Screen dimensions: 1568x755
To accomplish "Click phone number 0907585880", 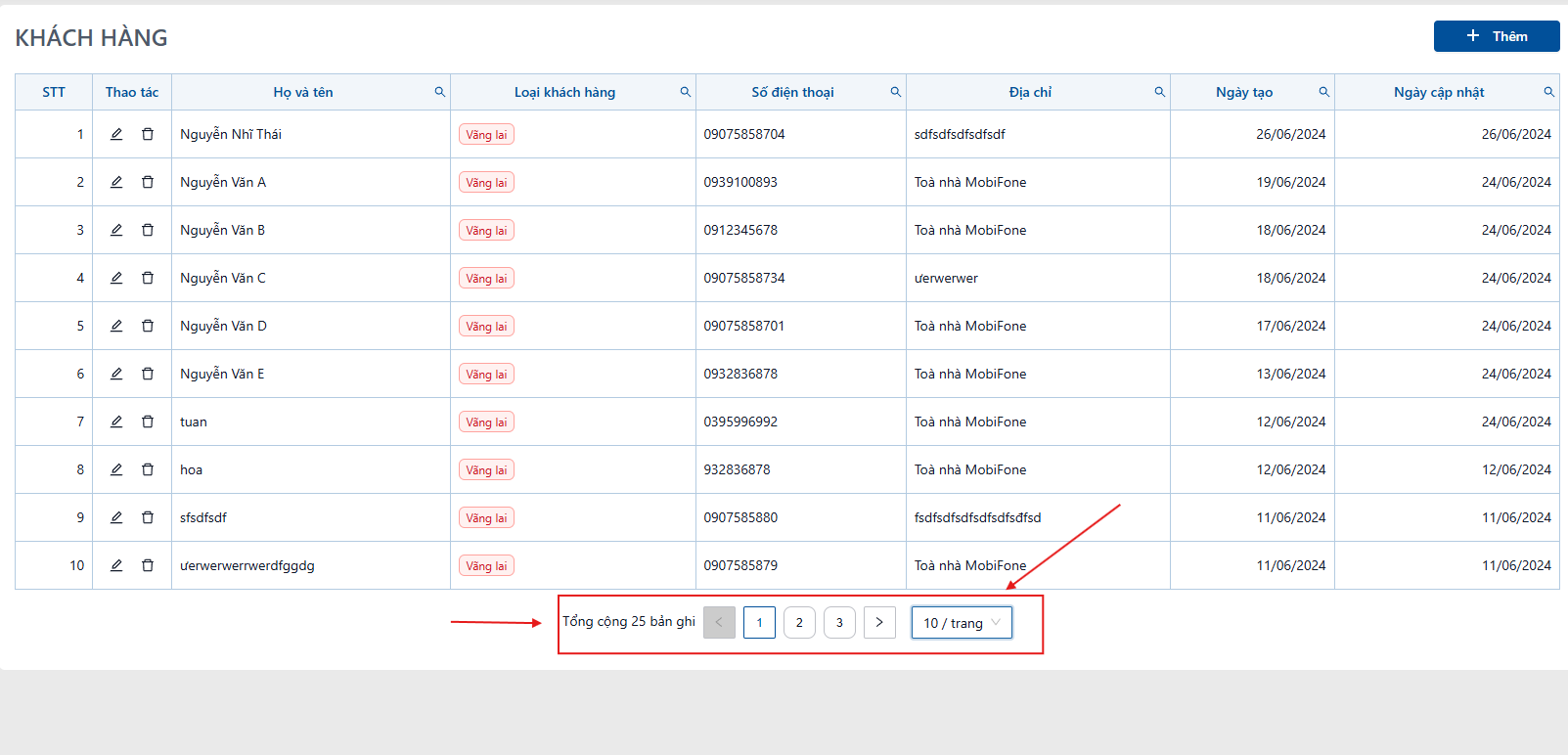I will point(740,517).
